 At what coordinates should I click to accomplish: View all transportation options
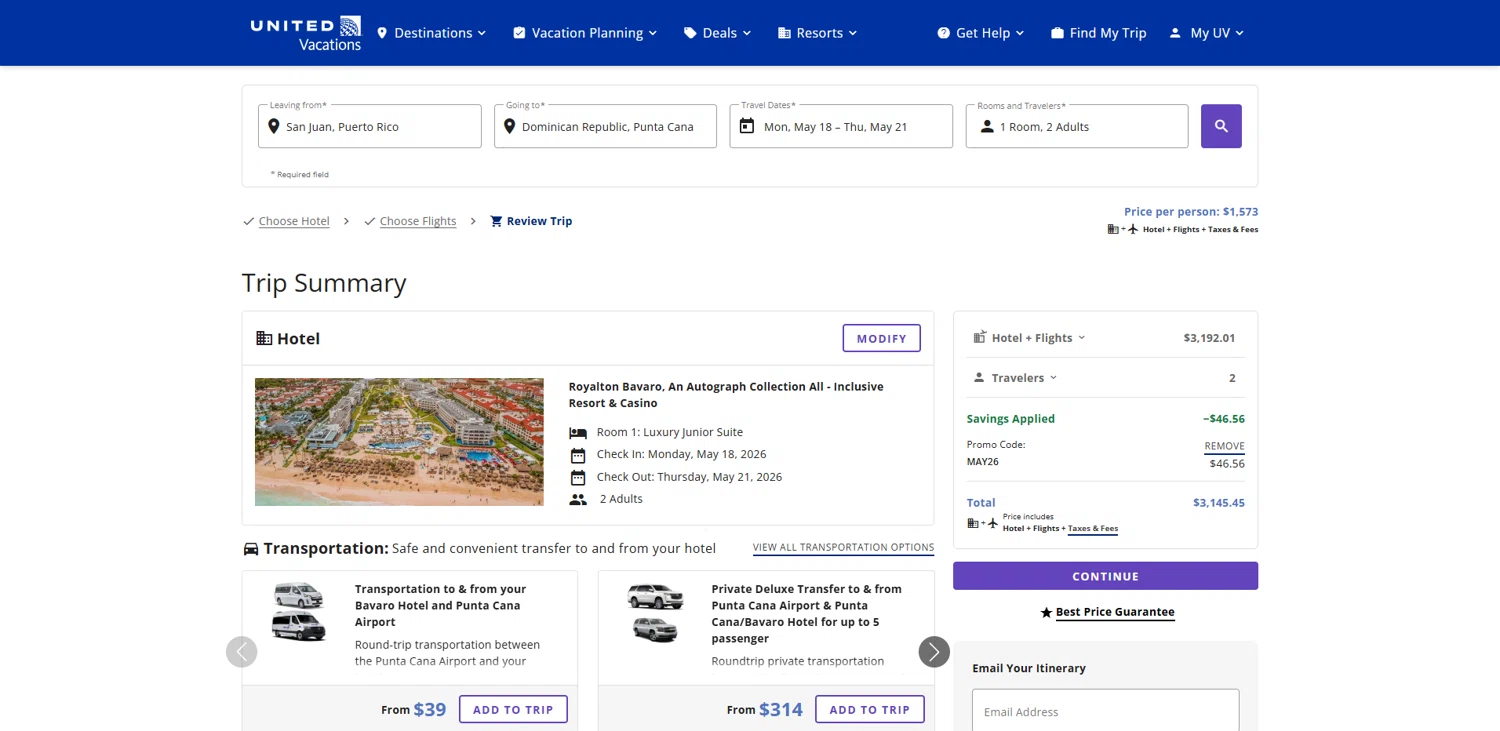843,547
